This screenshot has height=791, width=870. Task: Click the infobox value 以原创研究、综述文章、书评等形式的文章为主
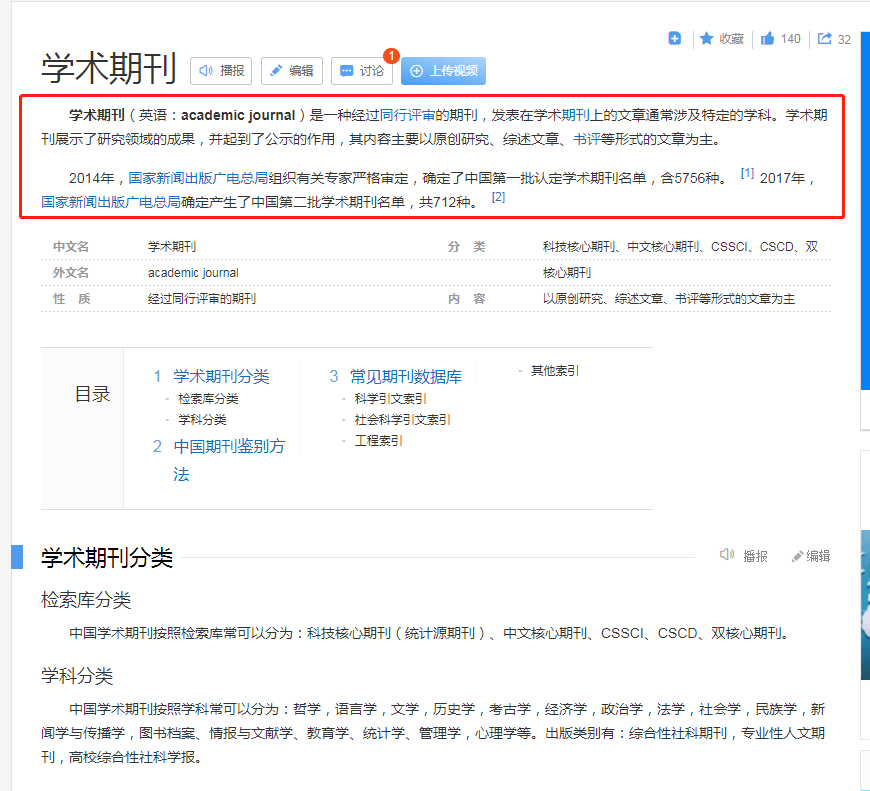pyautogui.click(x=669, y=299)
